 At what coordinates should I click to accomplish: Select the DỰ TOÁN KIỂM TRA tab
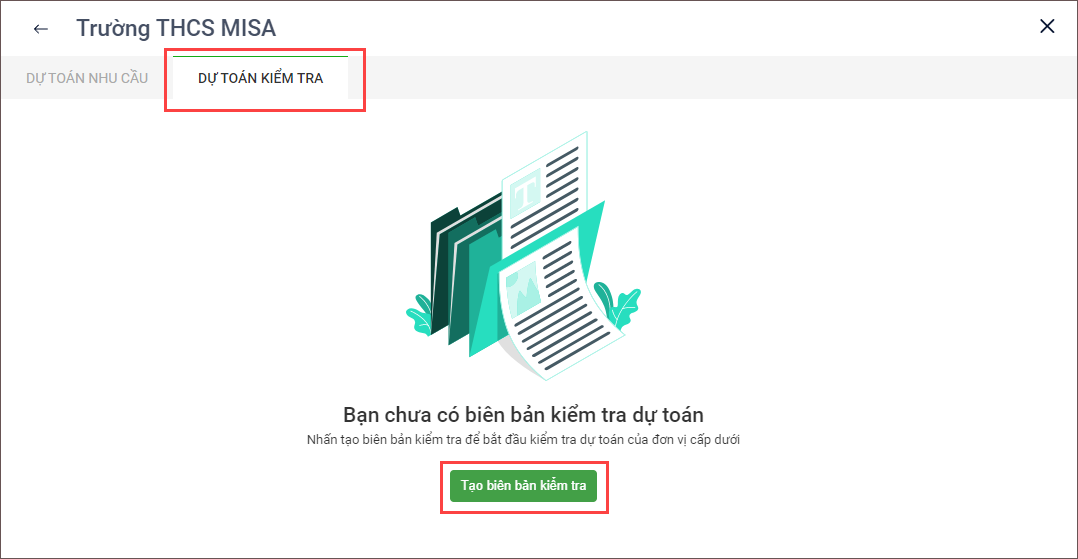pyautogui.click(x=261, y=78)
